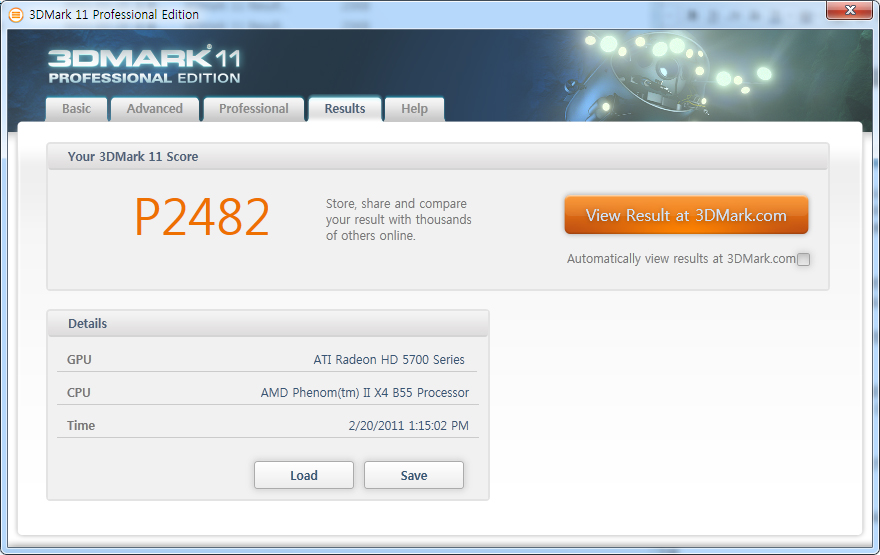The height and width of the screenshot is (555, 880).
Task: Switch to the Basic tab
Action: (x=76, y=109)
